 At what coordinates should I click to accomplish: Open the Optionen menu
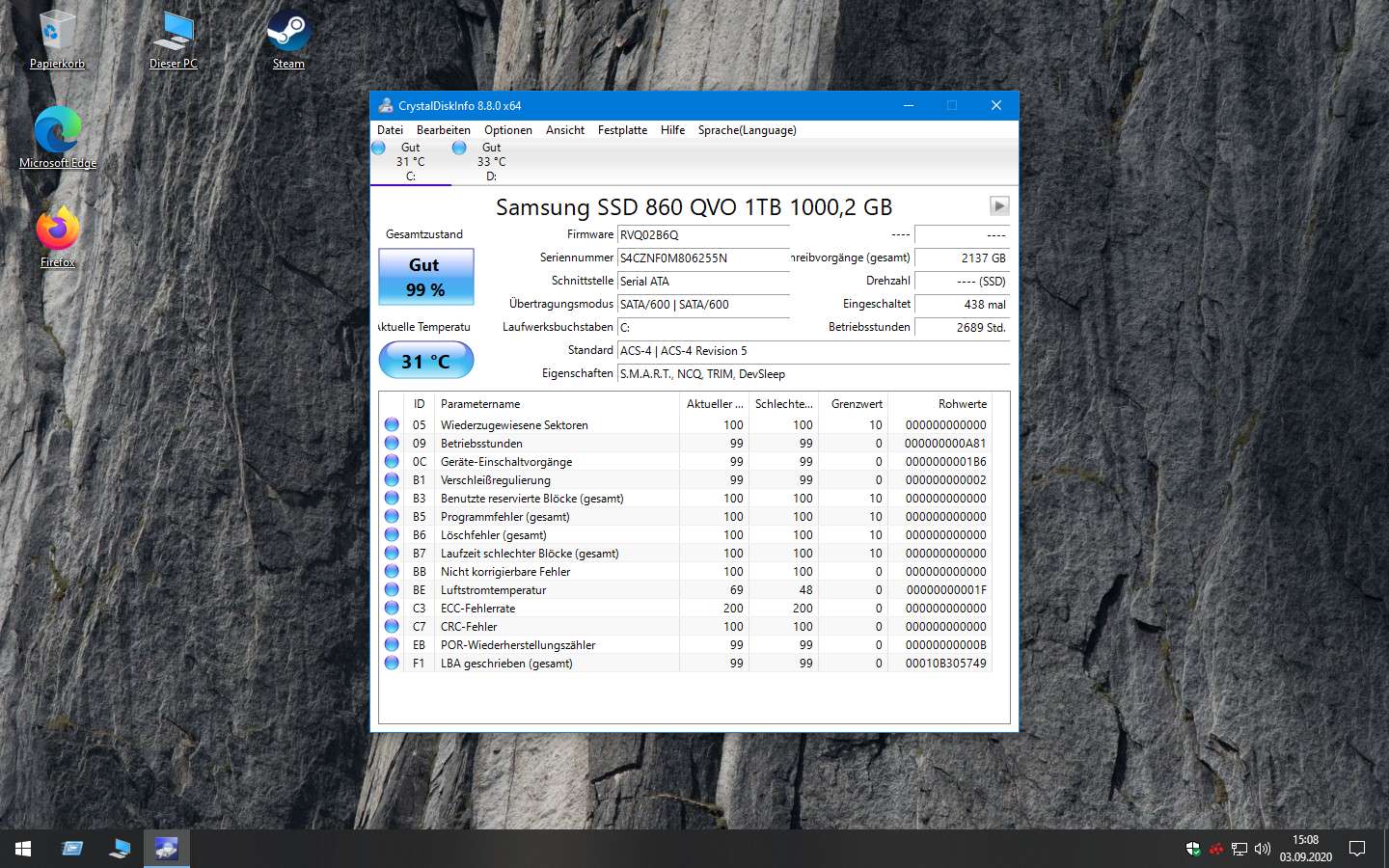(508, 130)
